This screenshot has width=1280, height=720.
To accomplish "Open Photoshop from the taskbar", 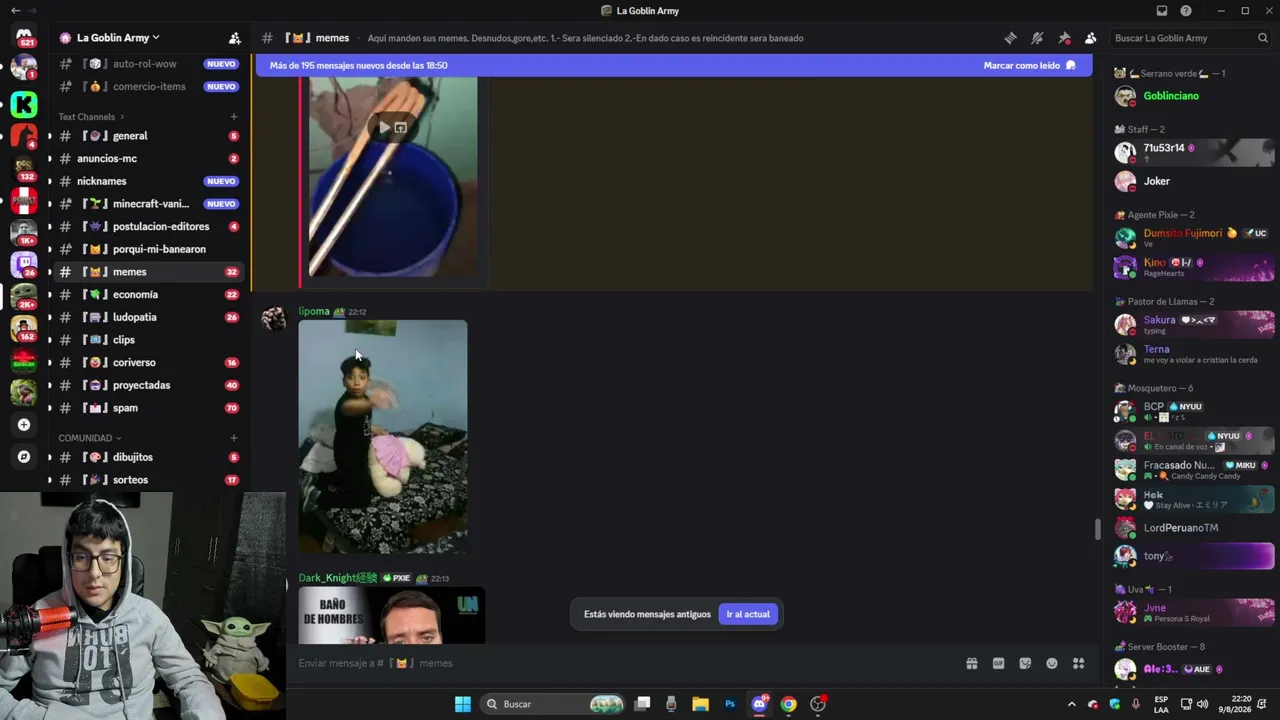I will click(730, 704).
